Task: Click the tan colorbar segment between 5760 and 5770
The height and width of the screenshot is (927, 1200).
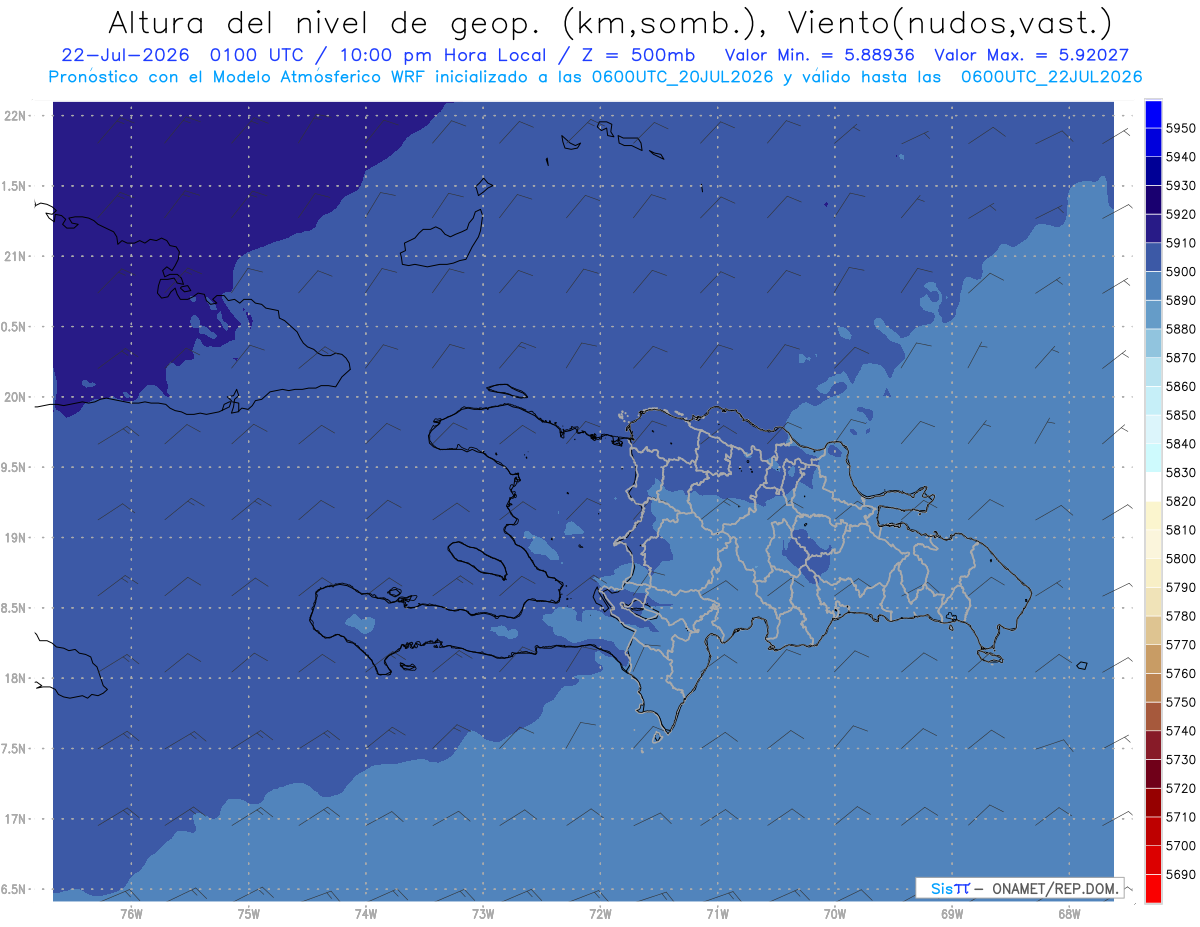Action: click(x=1153, y=658)
